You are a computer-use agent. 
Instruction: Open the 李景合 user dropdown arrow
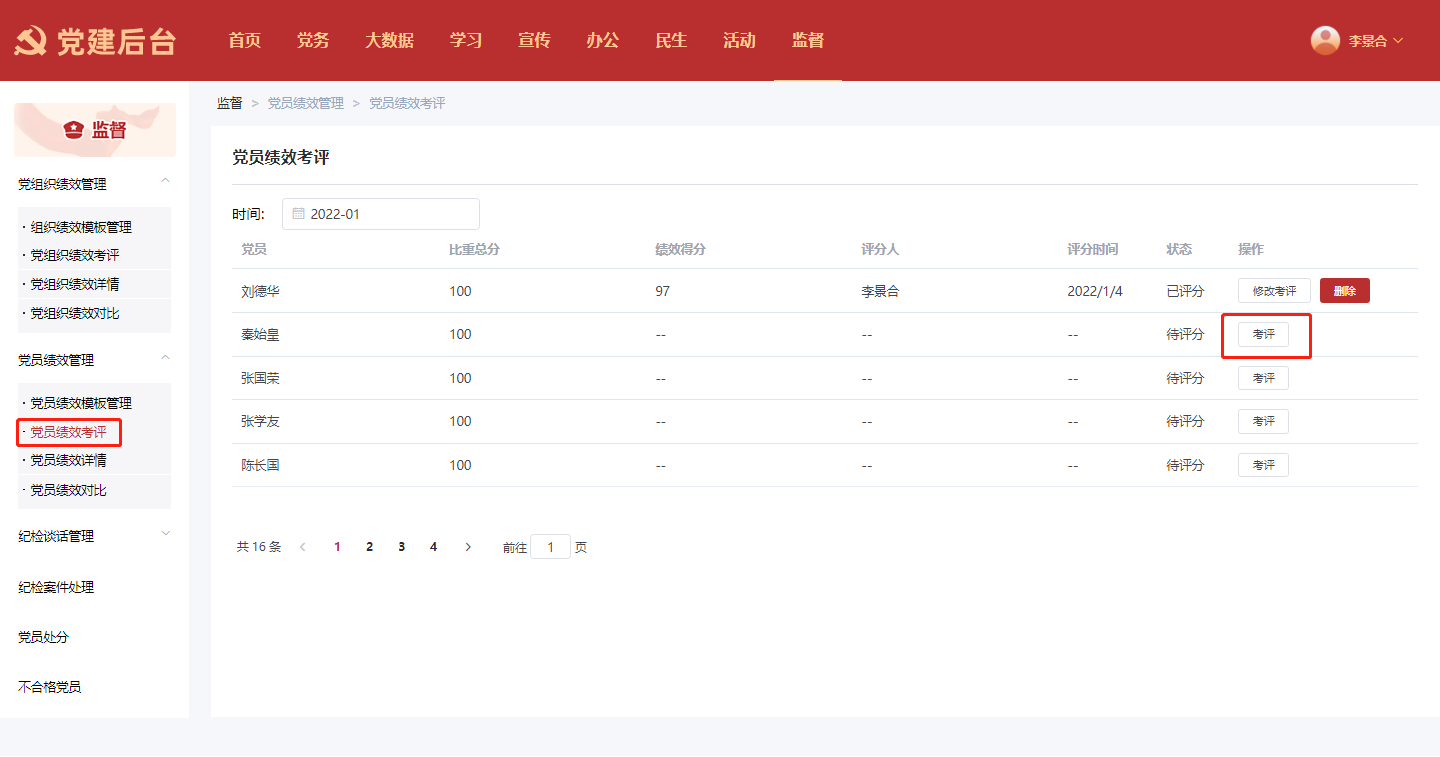pyautogui.click(x=1398, y=41)
